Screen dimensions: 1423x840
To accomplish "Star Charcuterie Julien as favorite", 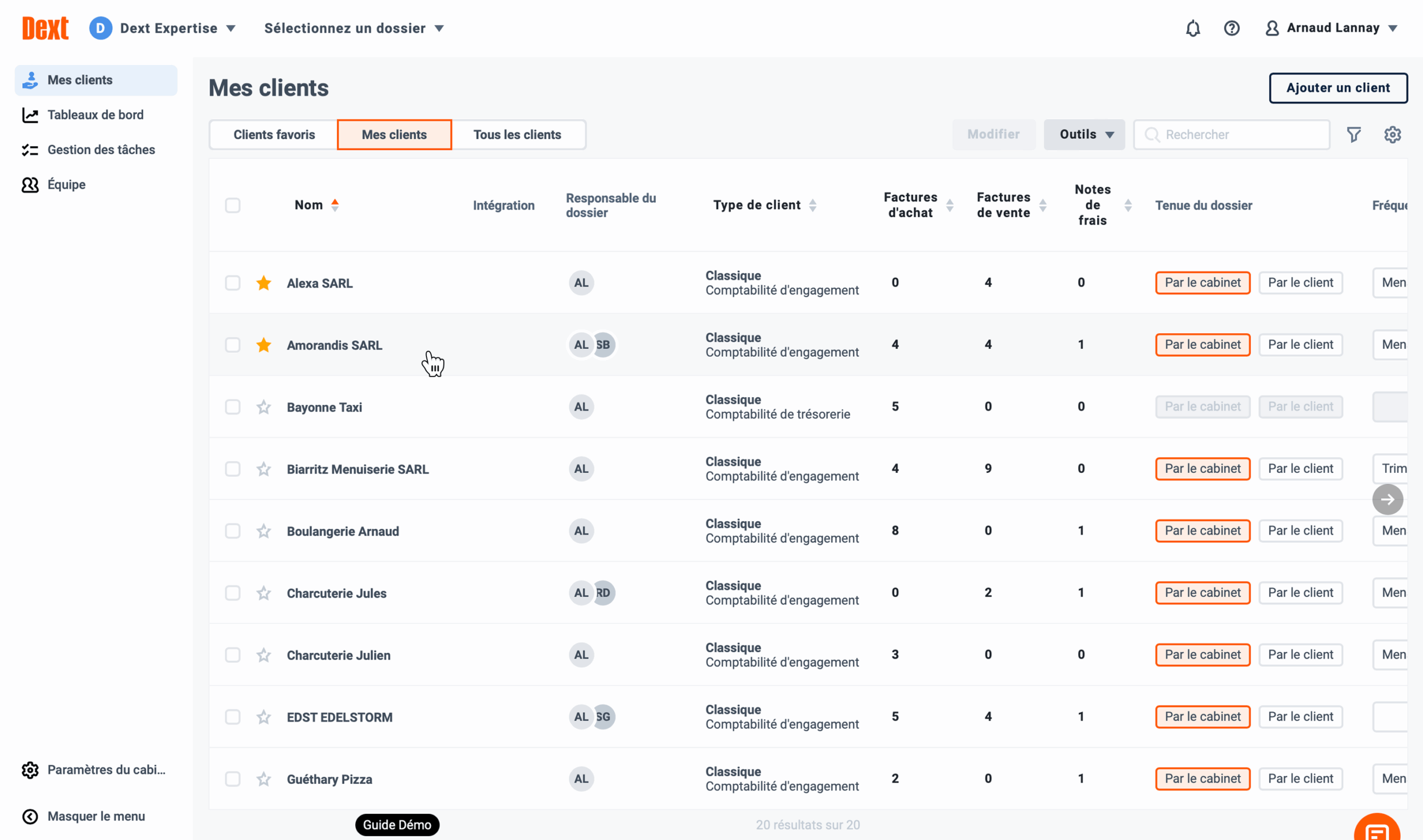I will pyautogui.click(x=264, y=655).
